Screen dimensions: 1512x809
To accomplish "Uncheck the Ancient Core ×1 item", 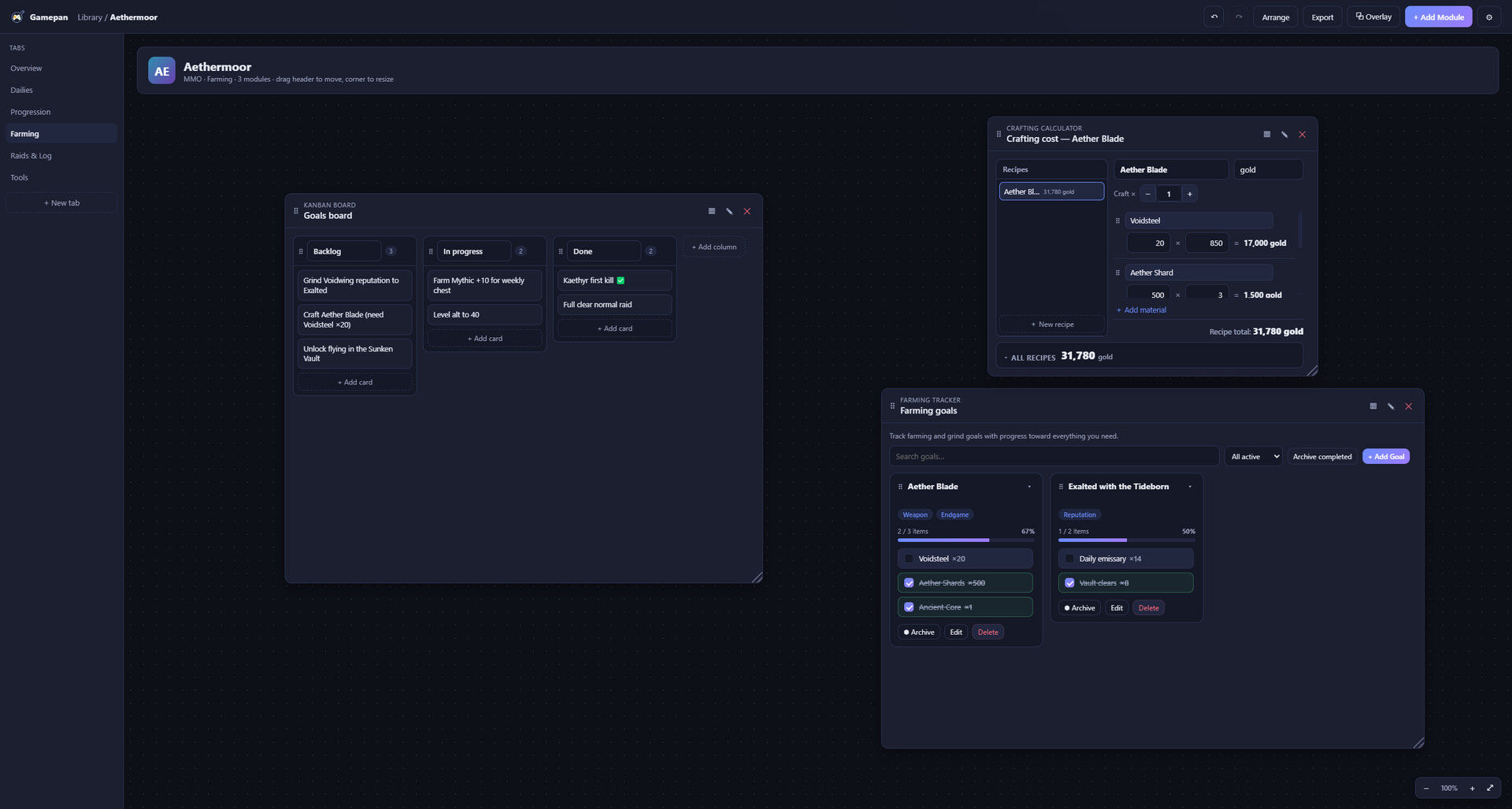I will pyautogui.click(x=909, y=607).
